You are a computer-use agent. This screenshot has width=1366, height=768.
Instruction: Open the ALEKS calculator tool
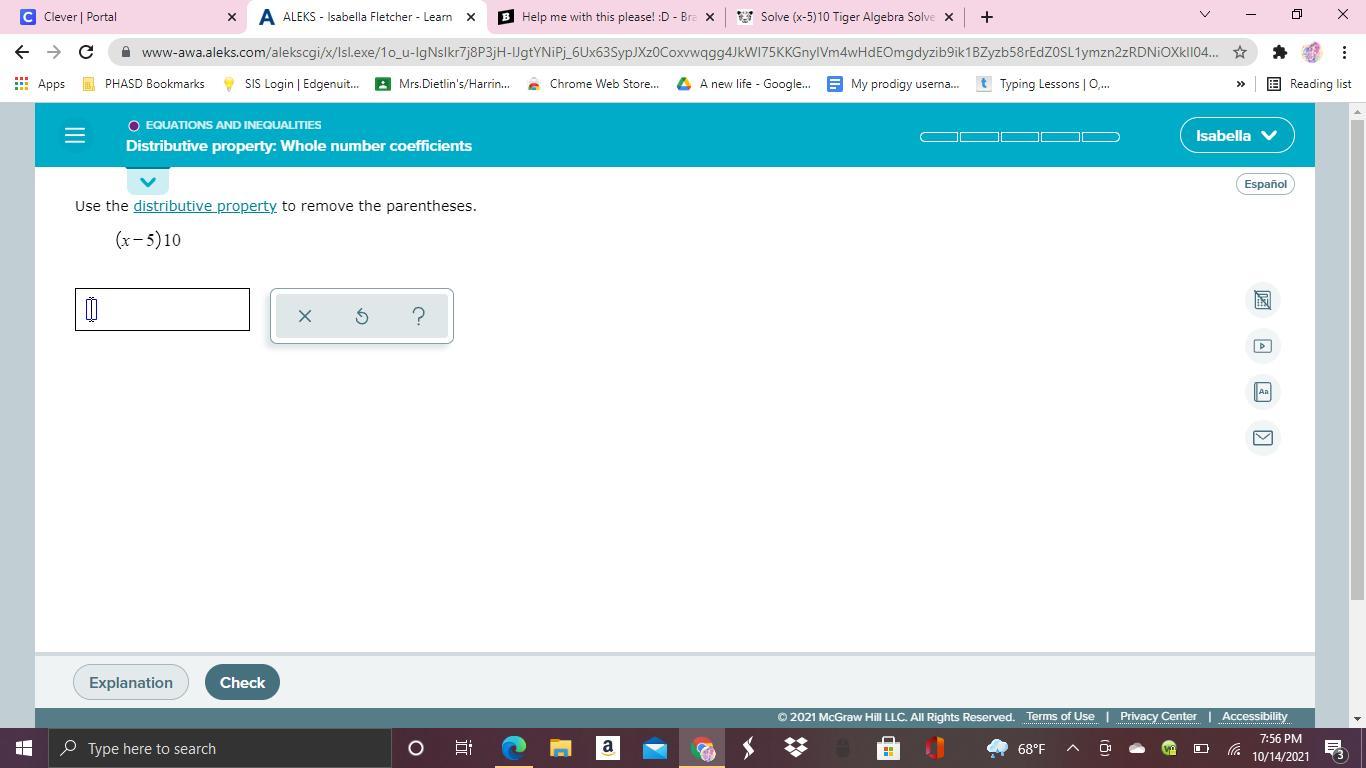click(1262, 300)
